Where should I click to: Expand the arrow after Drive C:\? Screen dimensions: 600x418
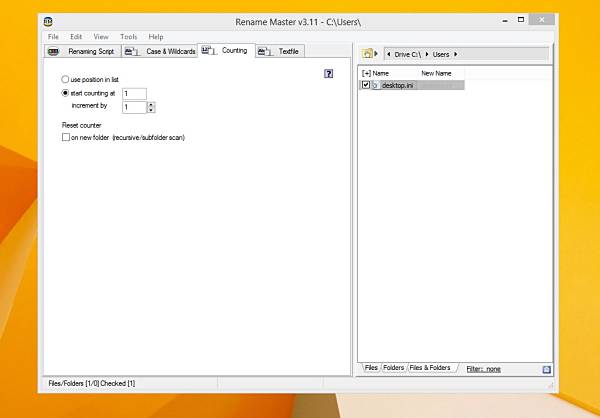pos(427,54)
